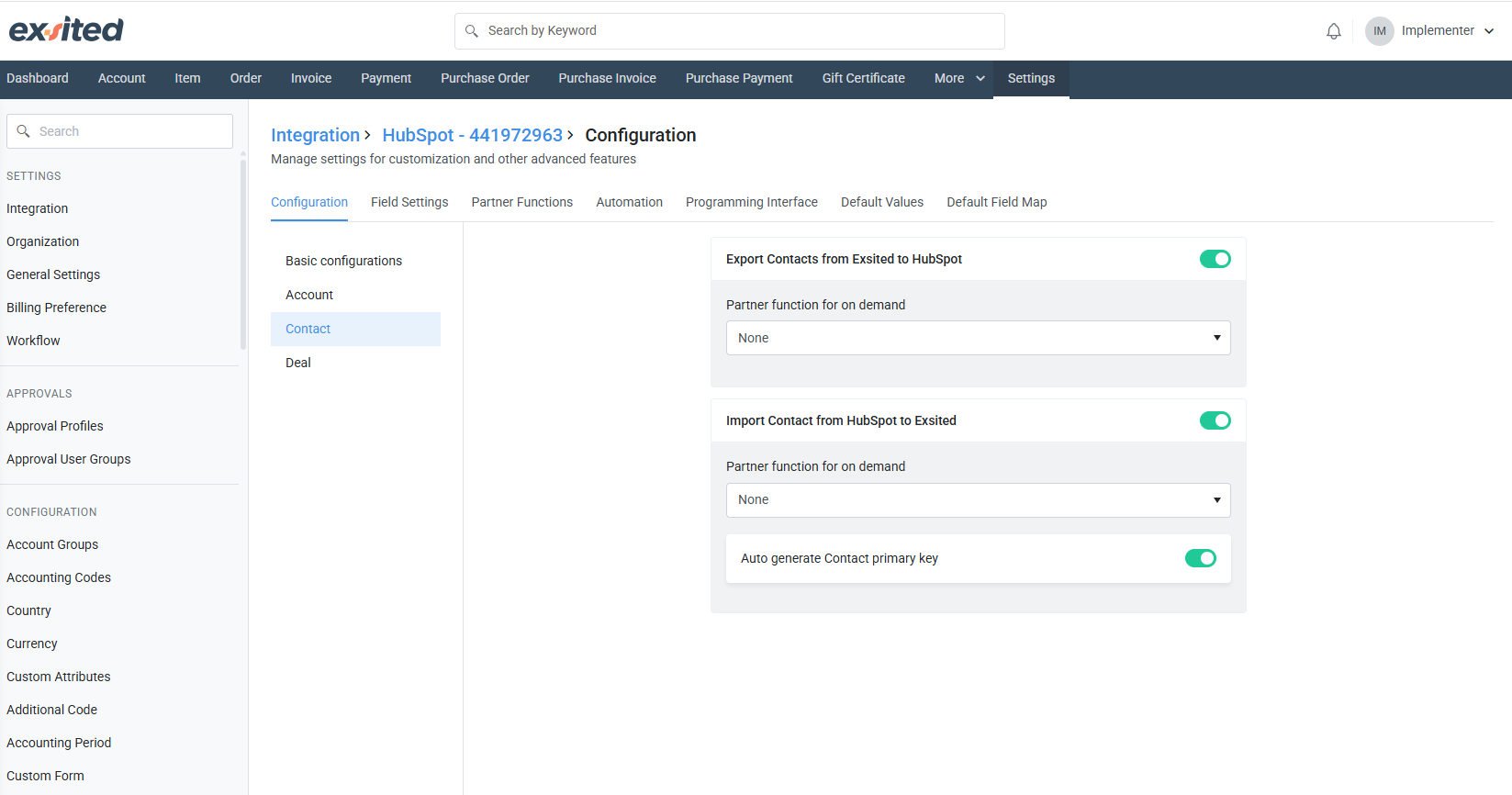
Task: Open General Settings in sidebar
Action: (x=53, y=274)
